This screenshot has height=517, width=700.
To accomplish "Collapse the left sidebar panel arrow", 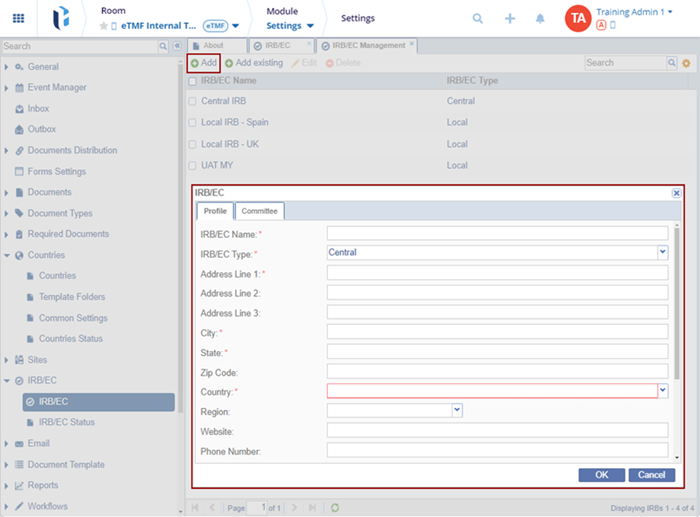I will click(177, 46).
